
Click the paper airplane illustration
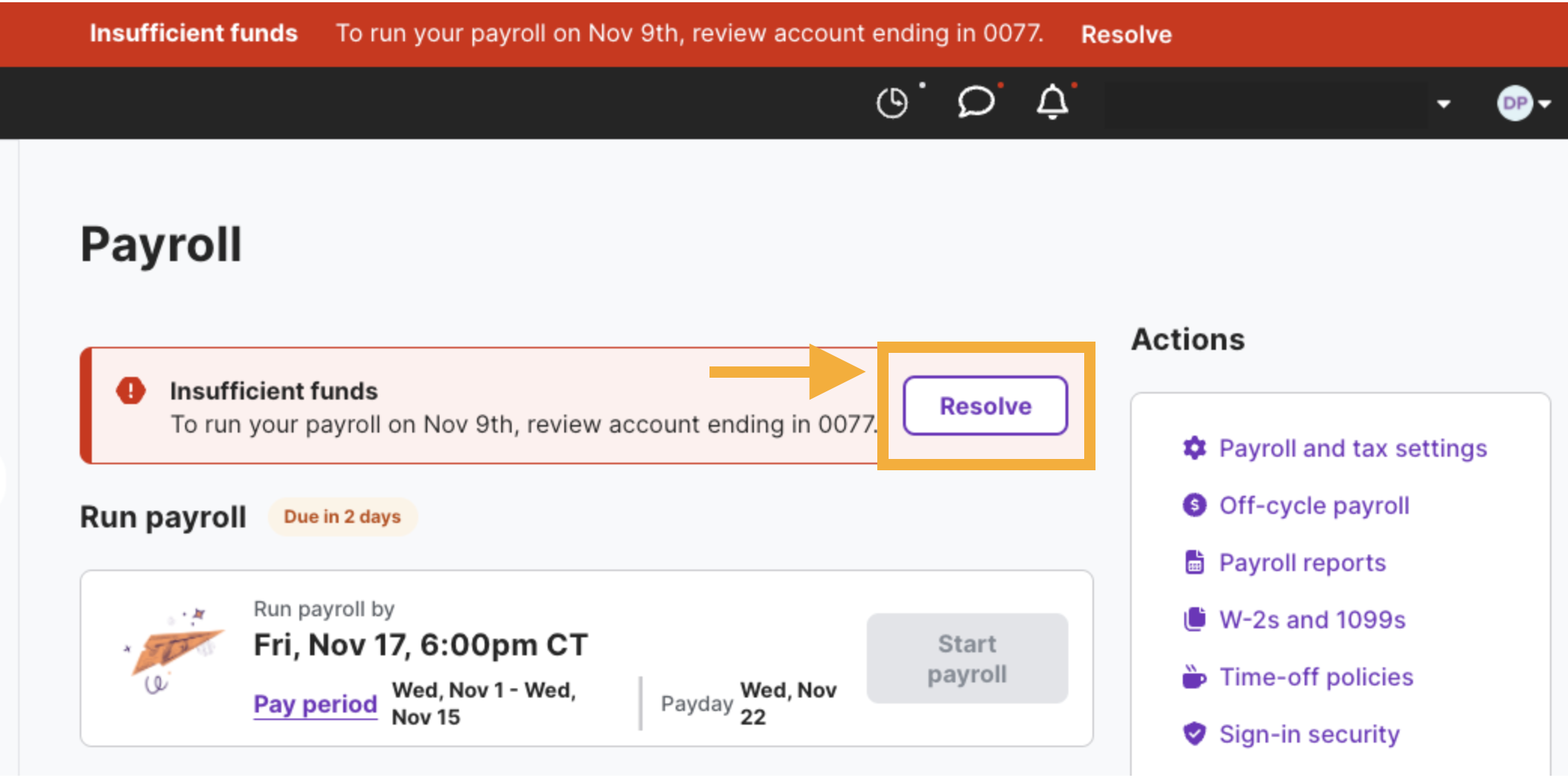point(173,651)
